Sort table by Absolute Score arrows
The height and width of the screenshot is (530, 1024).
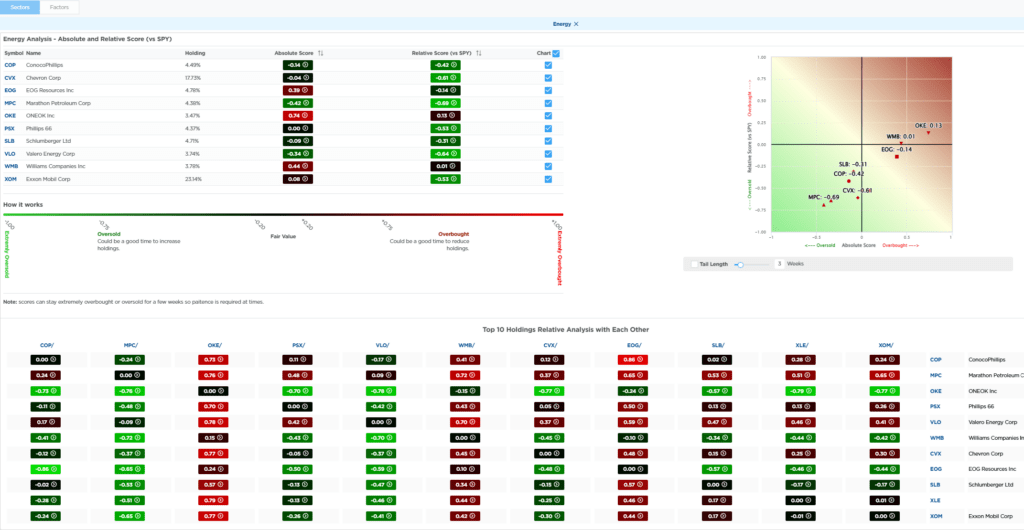coord(321,53)
